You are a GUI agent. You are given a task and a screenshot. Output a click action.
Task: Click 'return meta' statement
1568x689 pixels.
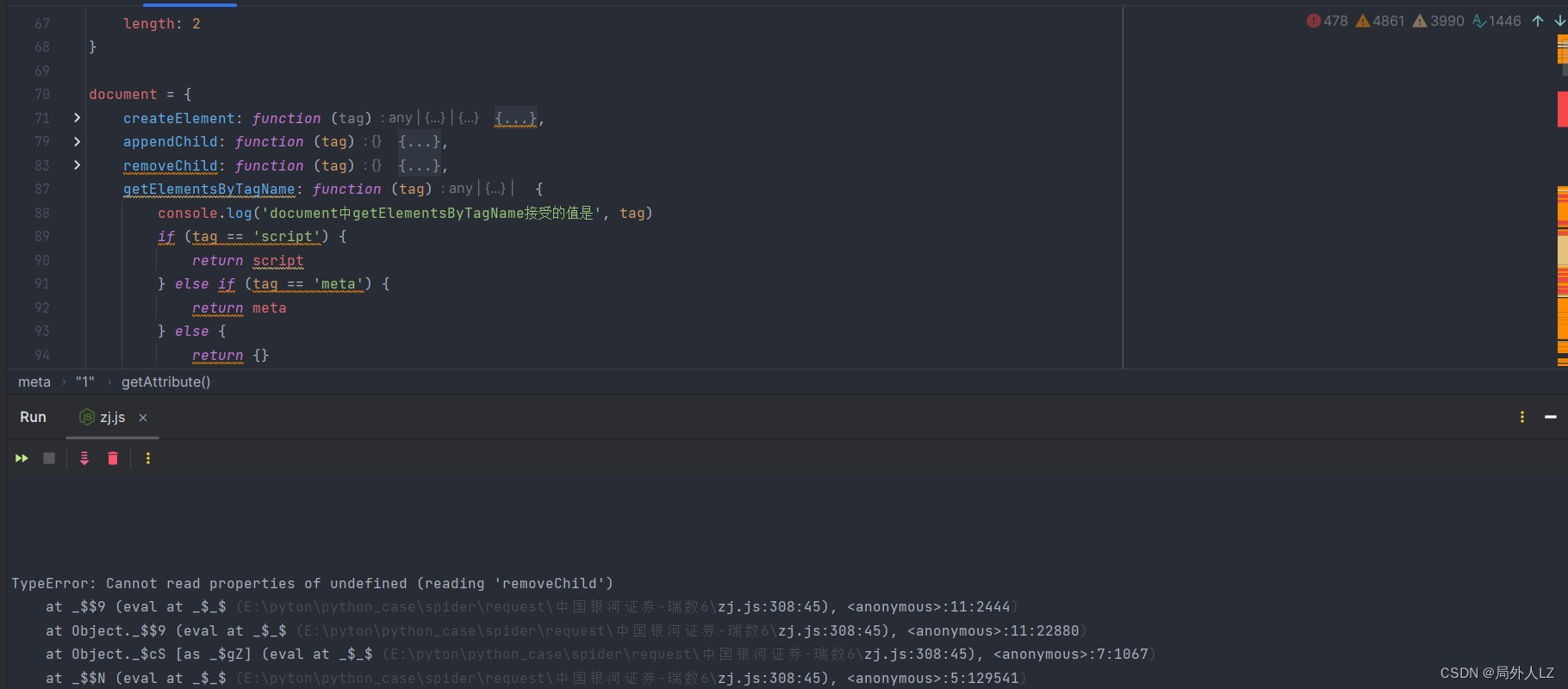coord(239,307)
